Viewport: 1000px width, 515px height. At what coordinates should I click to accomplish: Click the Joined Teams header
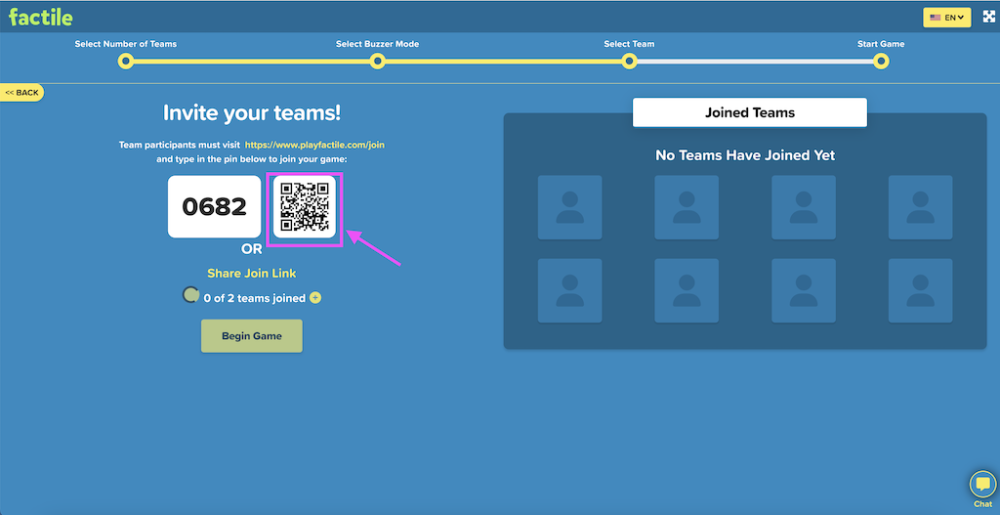[x=749, y=113]
